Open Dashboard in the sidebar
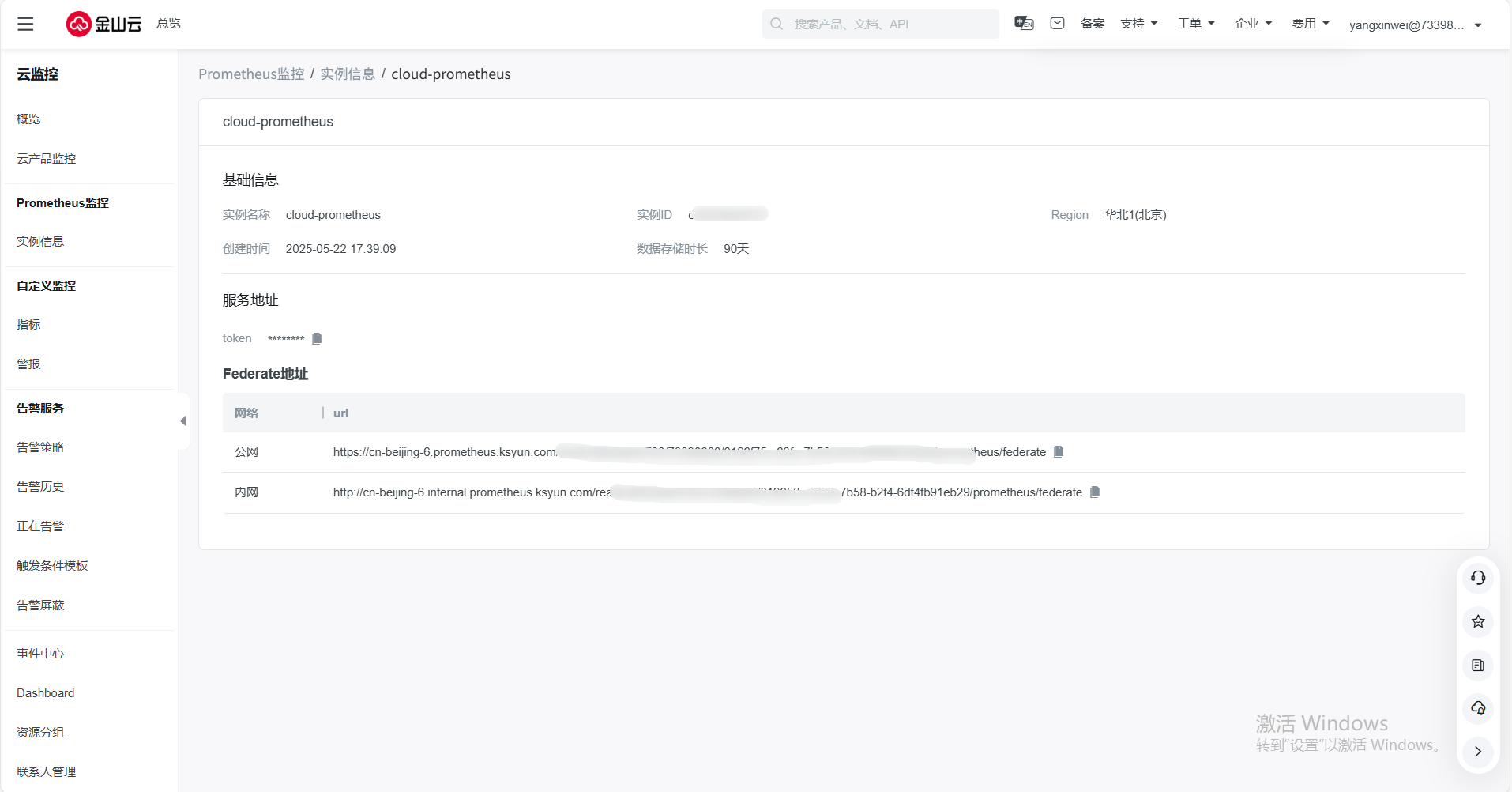Image resolution: width=1512 pixels, height=792 pixels. click(46, 693)
